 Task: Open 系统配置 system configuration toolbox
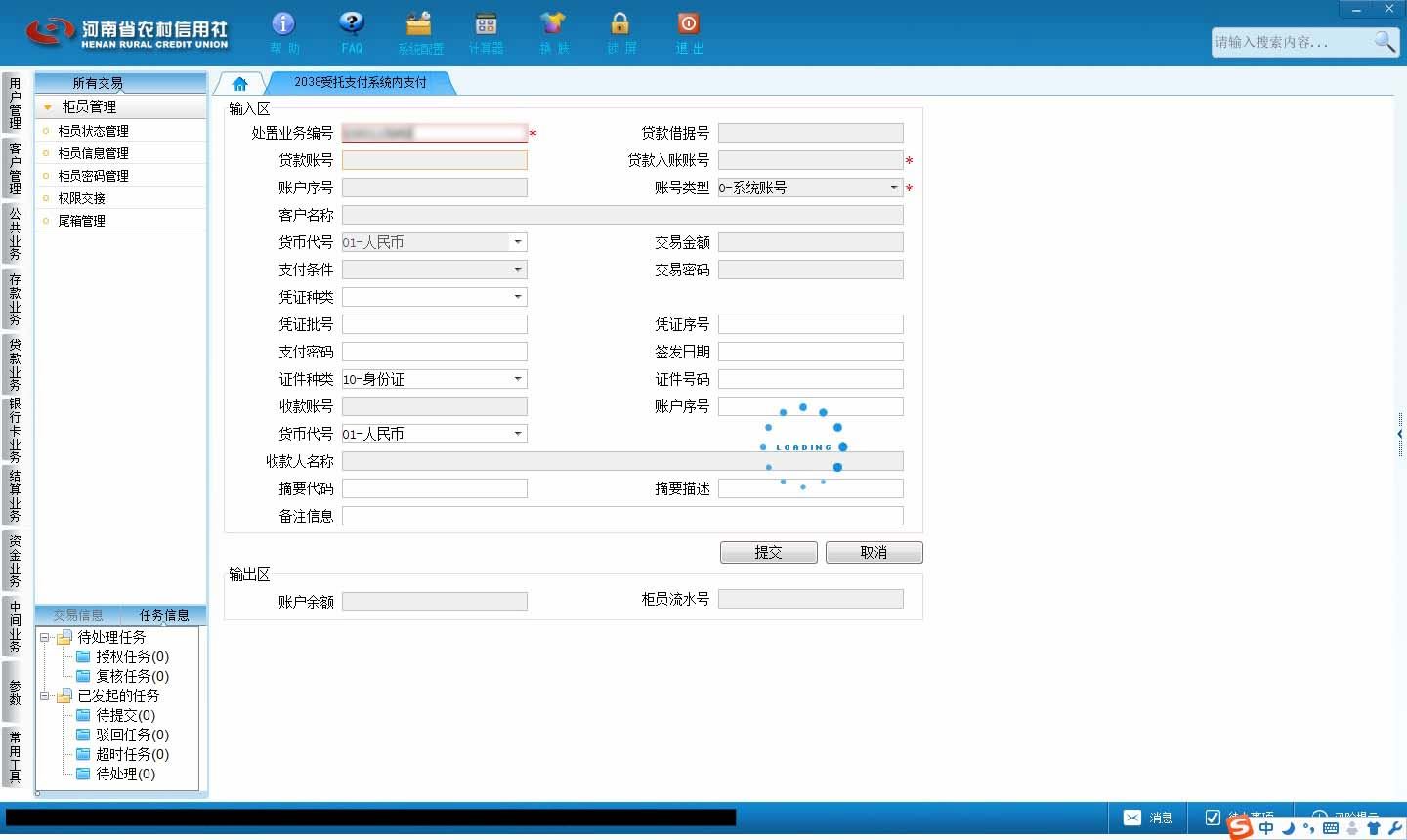click(419, 23)
